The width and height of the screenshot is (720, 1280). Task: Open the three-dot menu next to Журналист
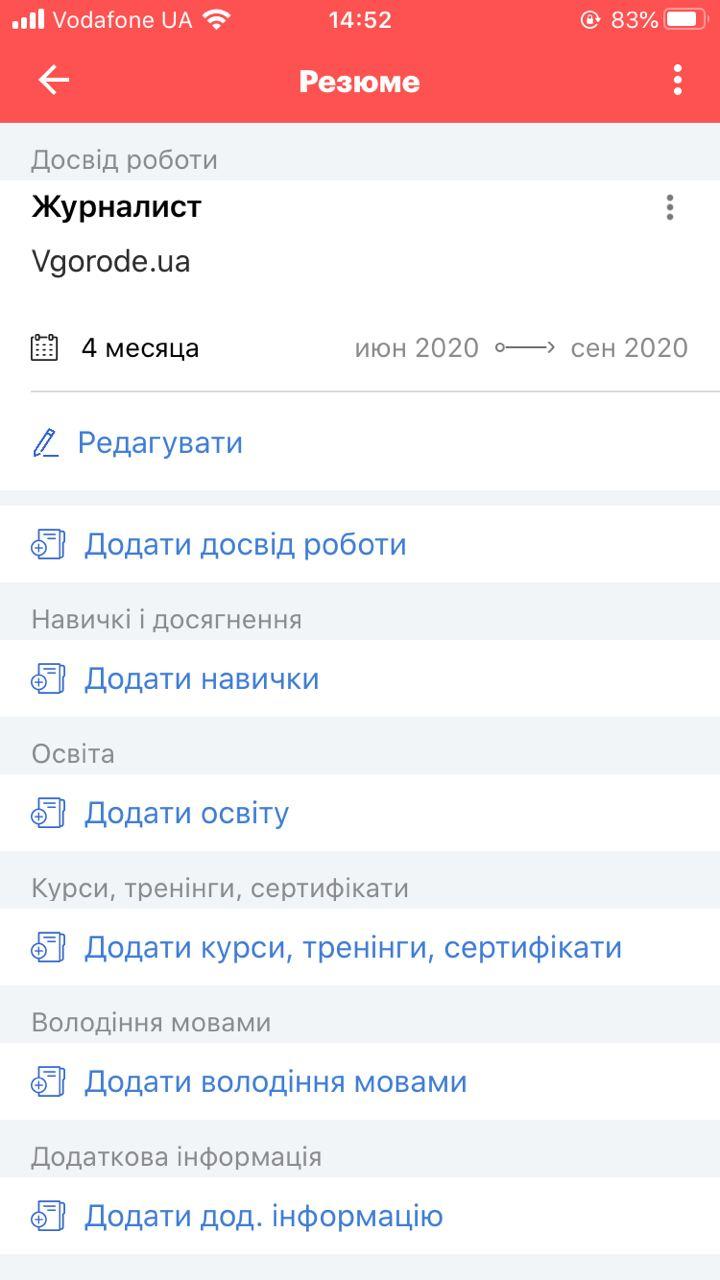(669, 207)
